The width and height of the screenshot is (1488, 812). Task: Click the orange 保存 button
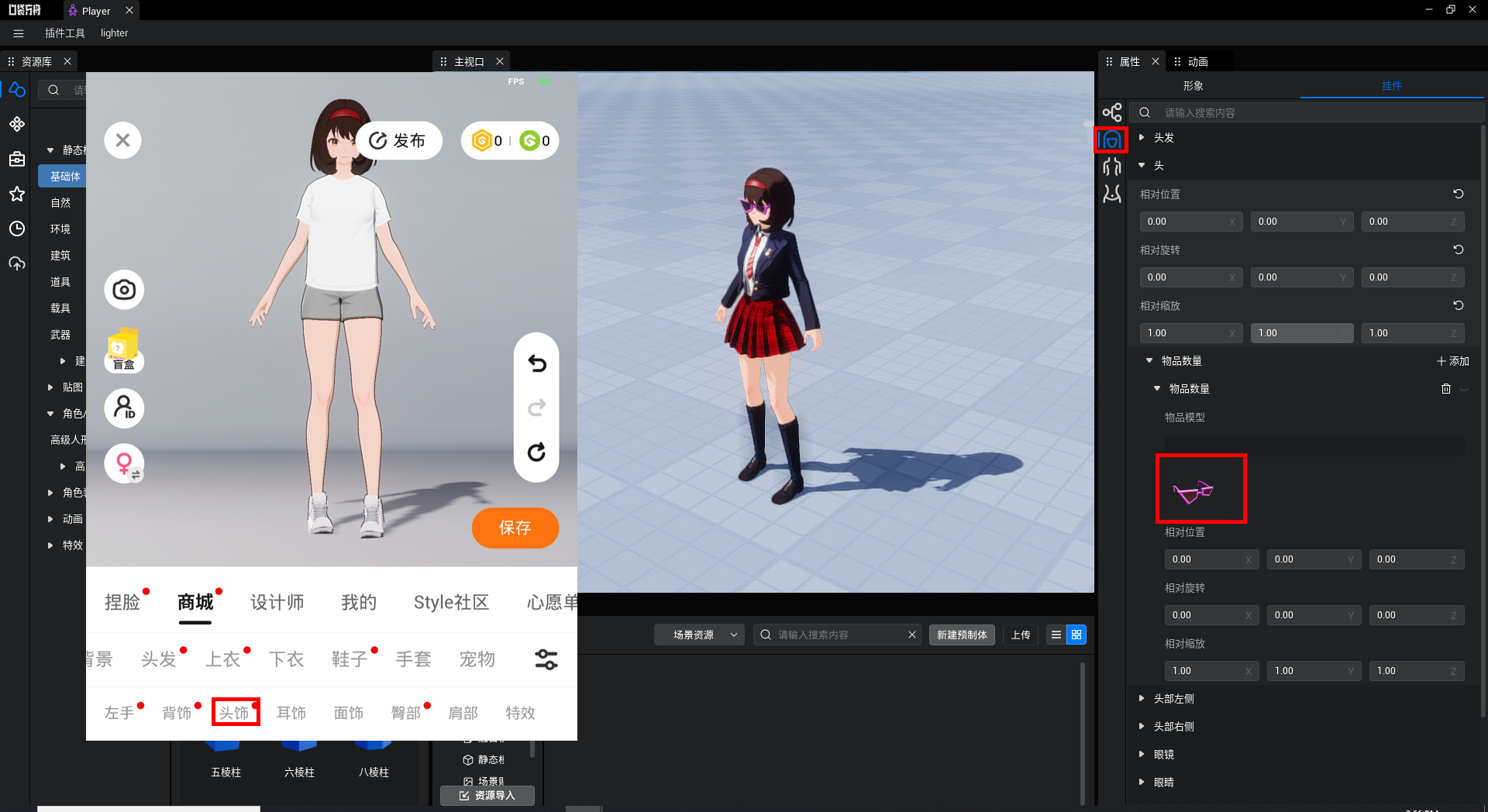click(x=515, y=528)
